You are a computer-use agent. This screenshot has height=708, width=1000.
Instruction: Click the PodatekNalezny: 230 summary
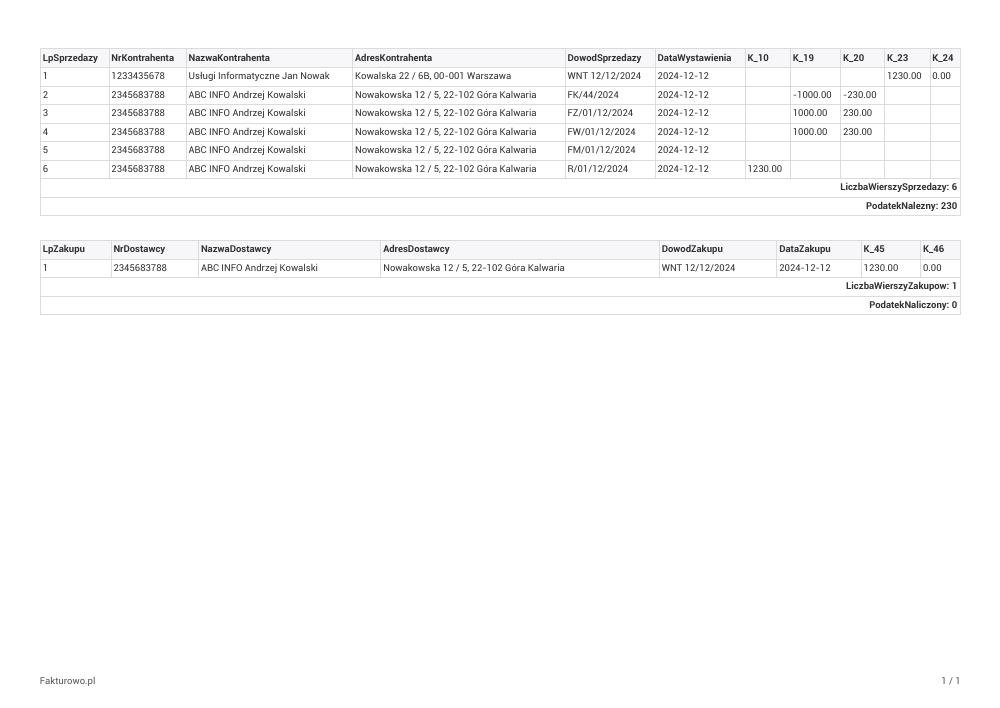coord(911,206)
